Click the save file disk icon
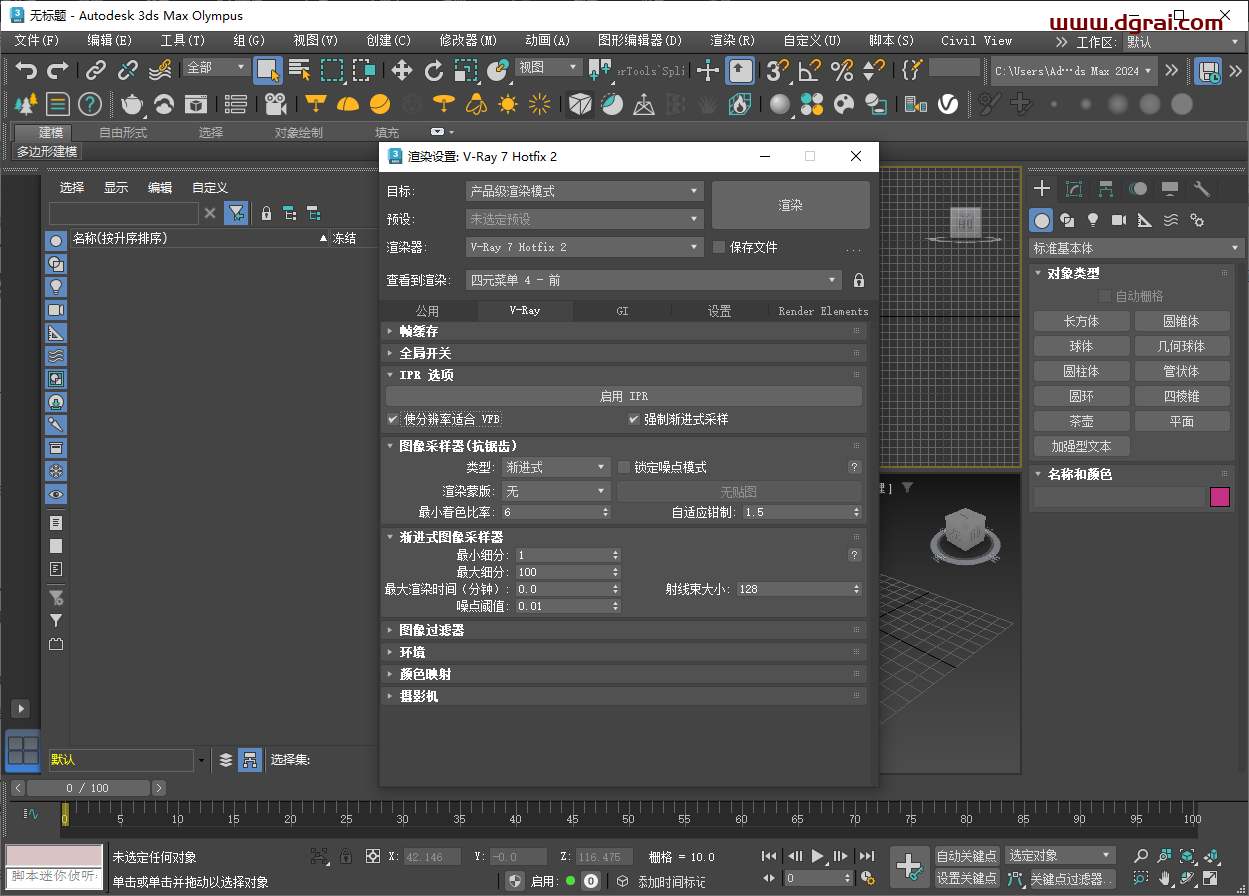Viewport: 1249px width, 896px height. pyautogui.click(x=1208, y=70)
